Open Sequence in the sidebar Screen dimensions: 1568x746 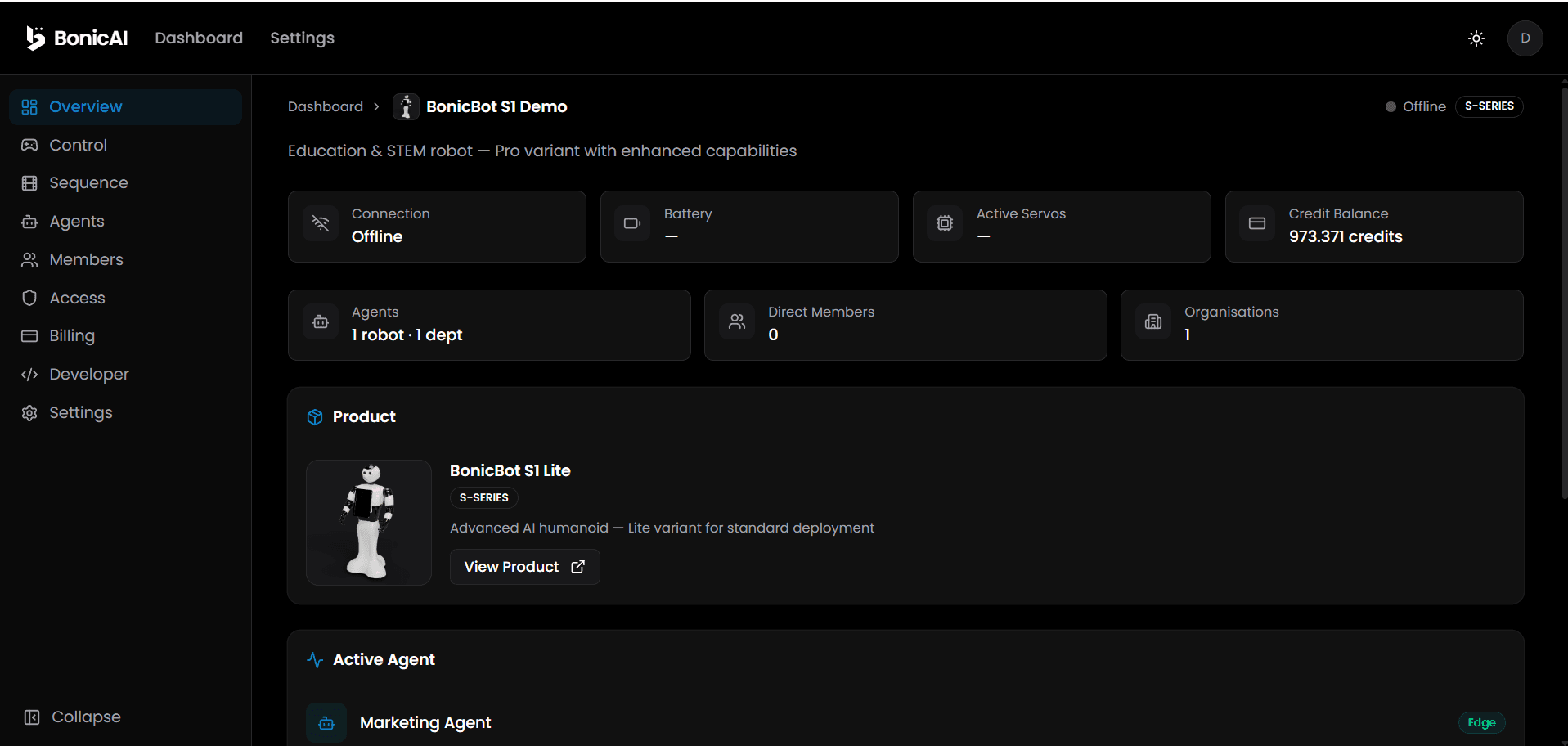[126, 183]
